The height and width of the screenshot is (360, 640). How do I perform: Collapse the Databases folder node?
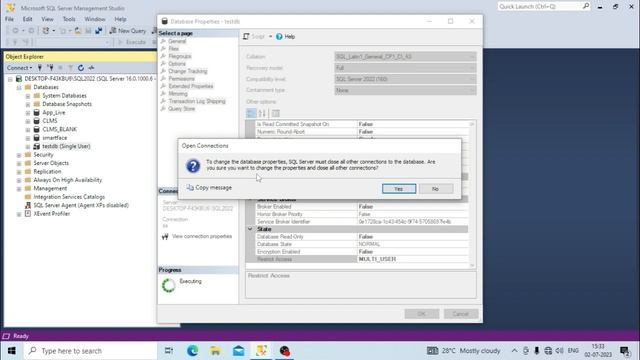(19, 87)
